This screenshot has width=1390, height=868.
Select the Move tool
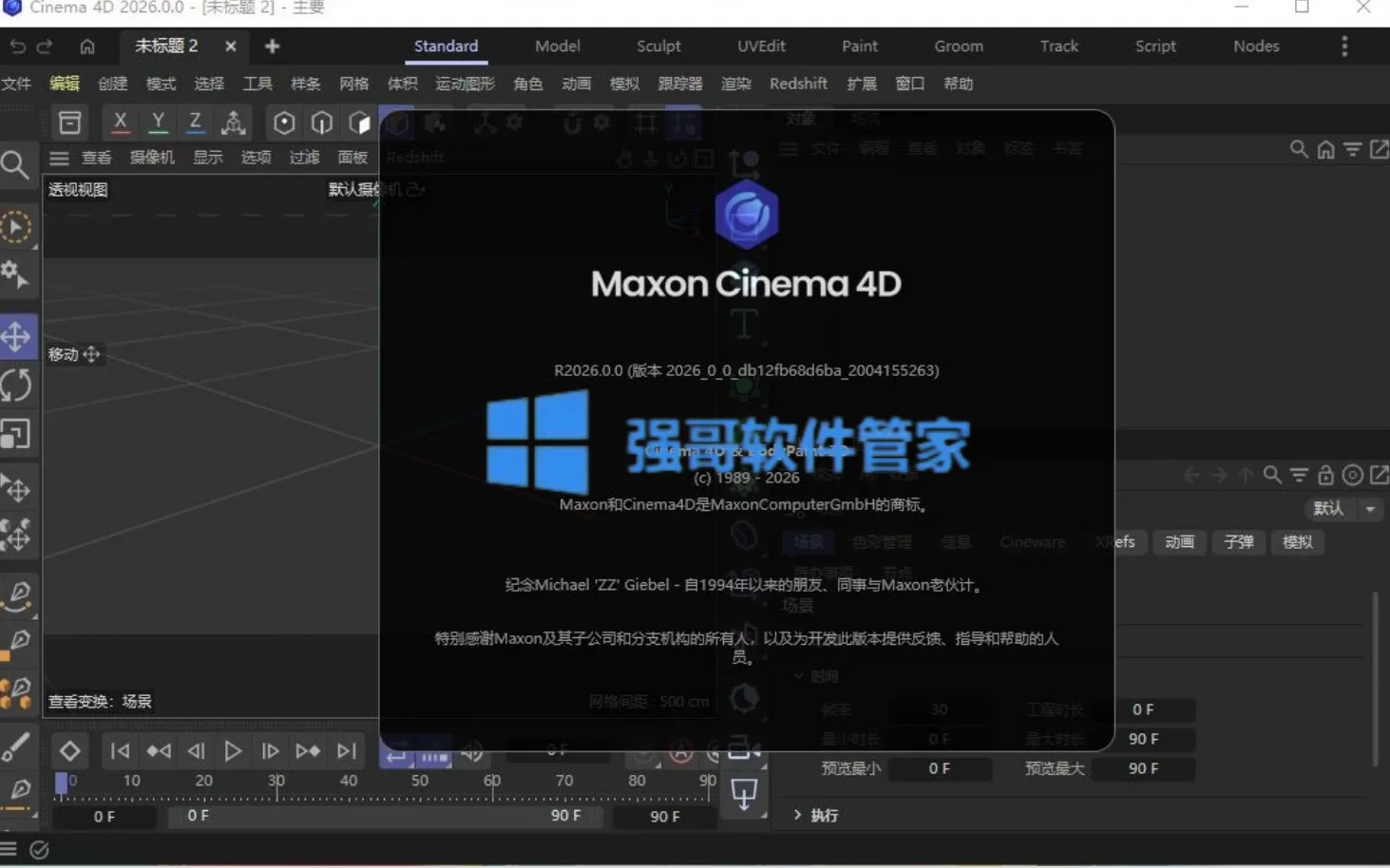(x=16, y=336)
